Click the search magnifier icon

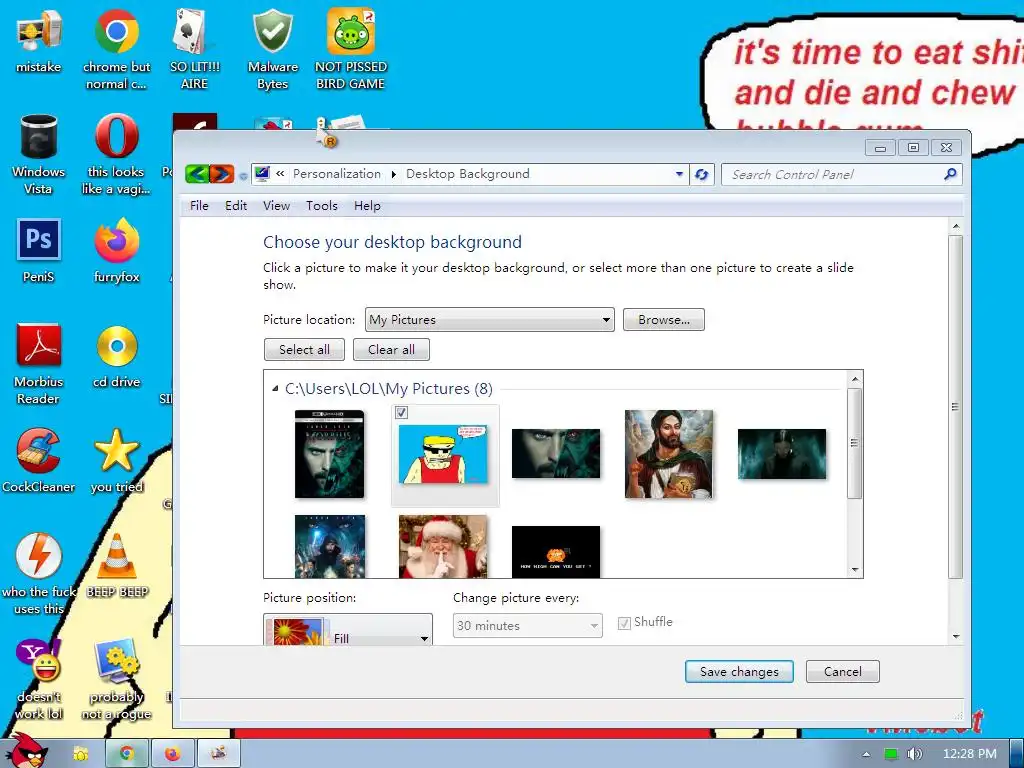click(950, 174)
